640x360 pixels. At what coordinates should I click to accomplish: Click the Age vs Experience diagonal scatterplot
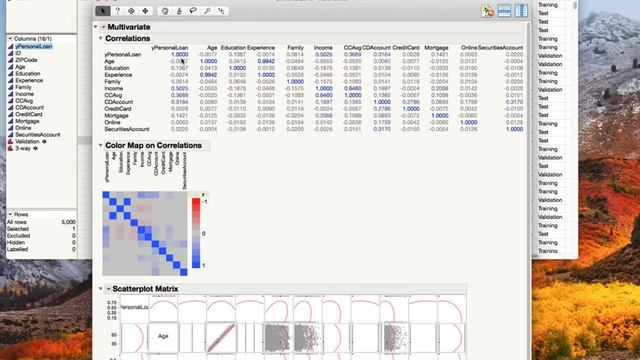click(221, 337)
